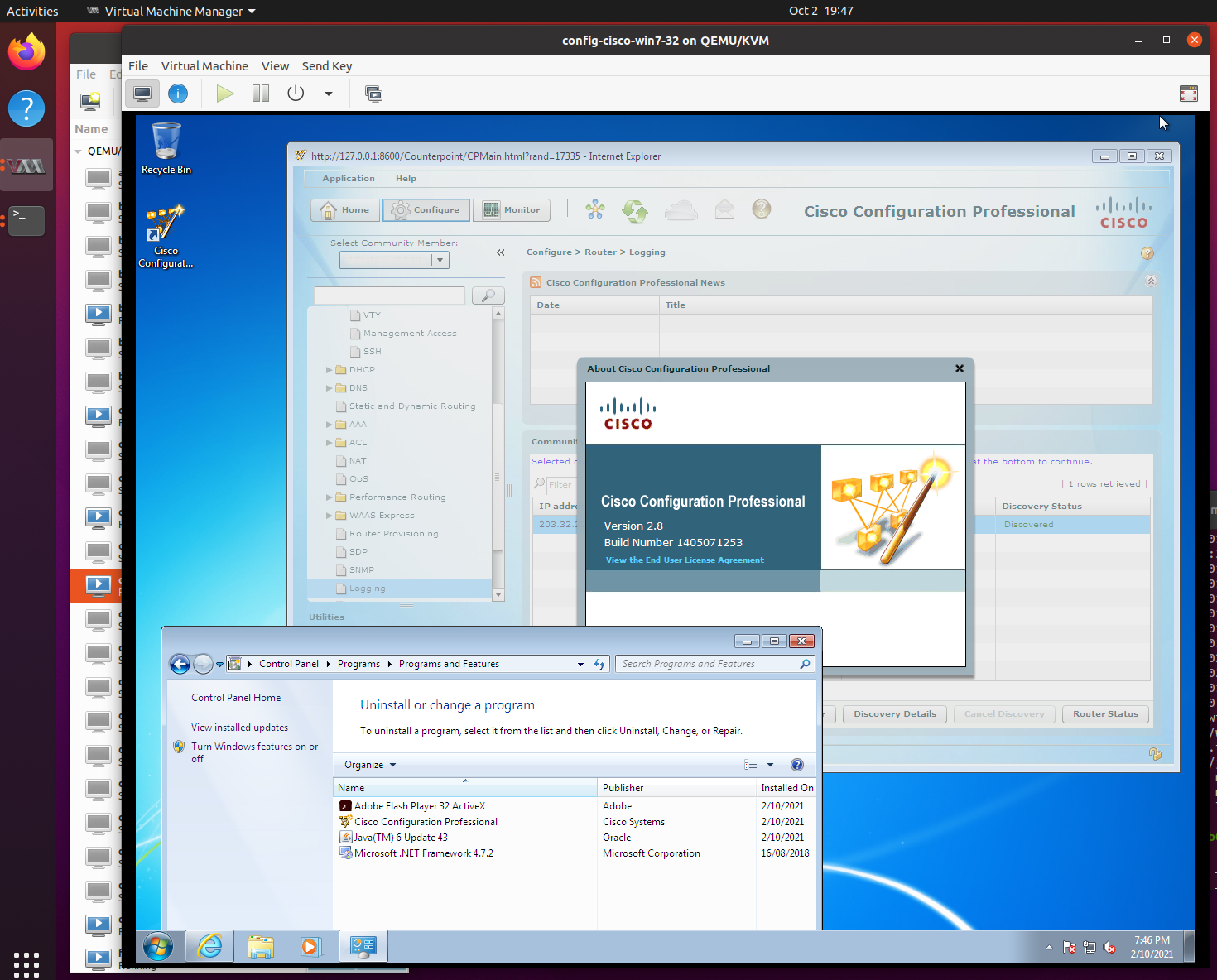
Task: Open community view flower icon
Action: (594, 209)
